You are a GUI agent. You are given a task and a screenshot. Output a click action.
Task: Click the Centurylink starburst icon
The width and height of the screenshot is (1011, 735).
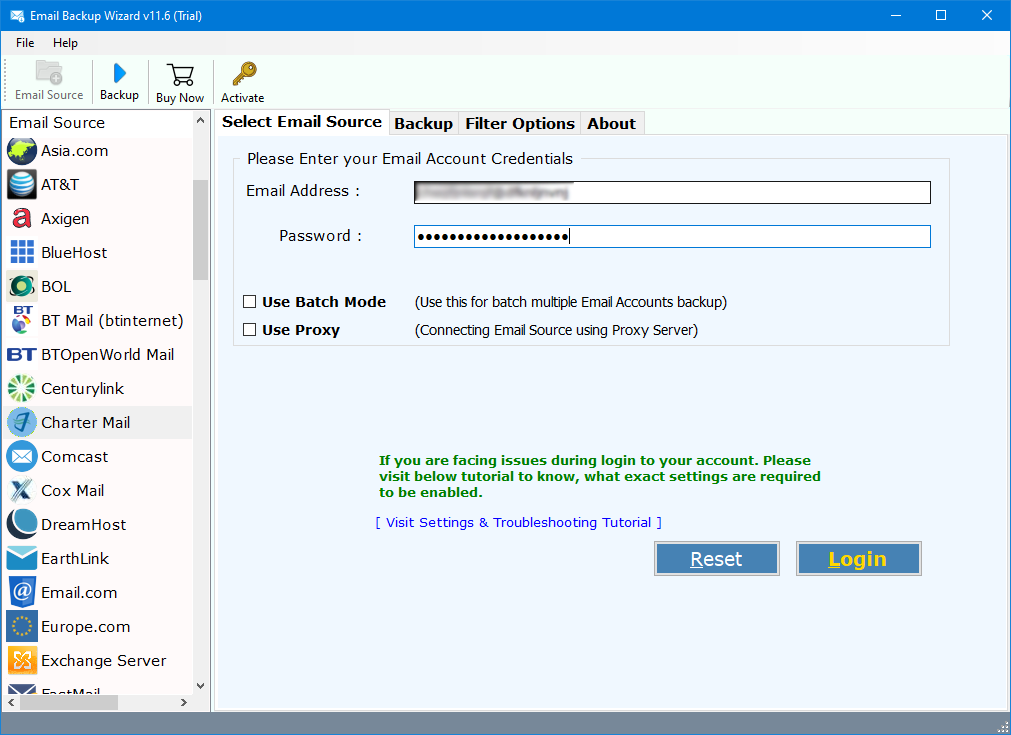pyautogui.click(x=22, y=389)
